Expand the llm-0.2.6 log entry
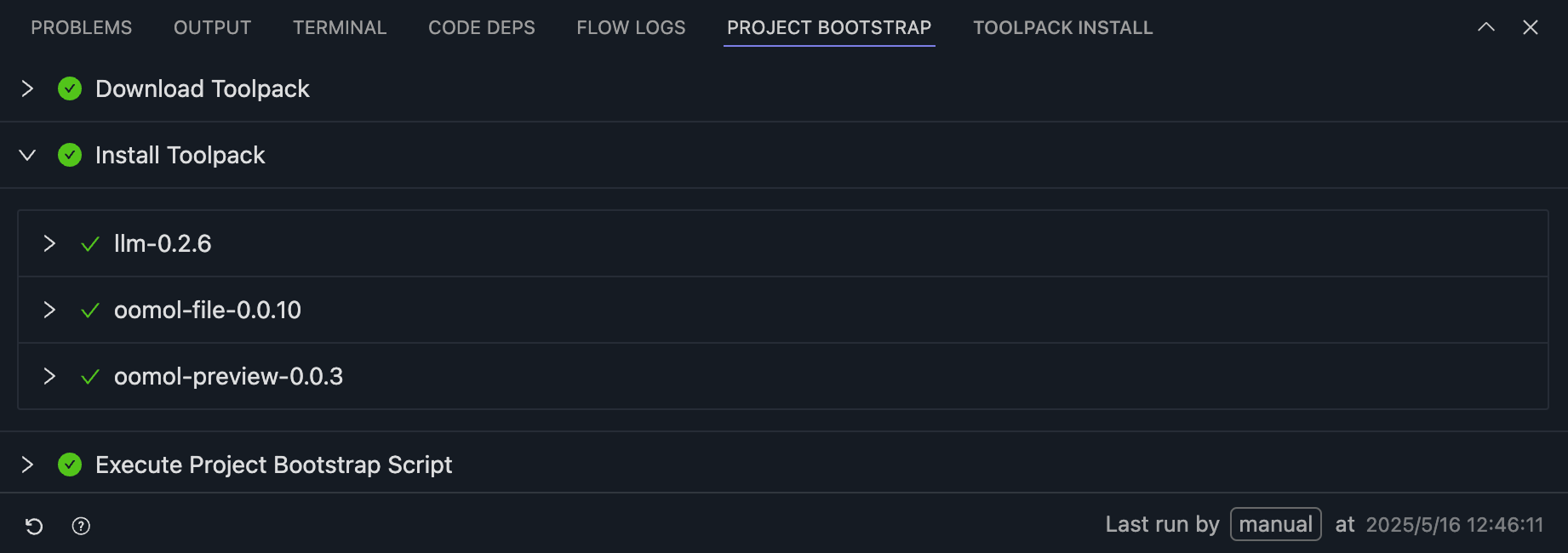The height and width of the screenshot is (553, 1568). coord(49,243)
